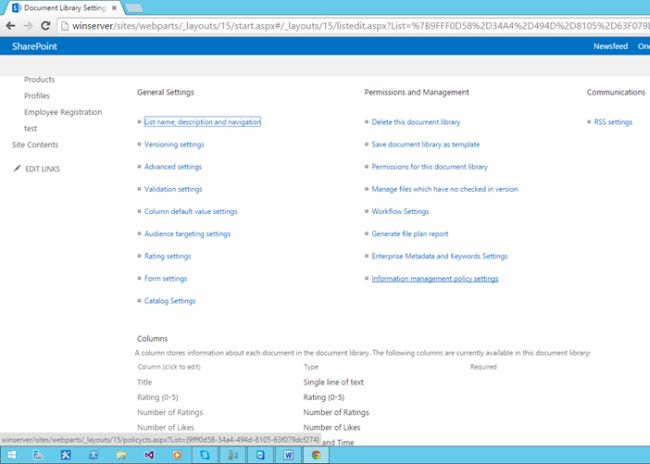The image size is (650, 464).
Task: Open Form settings
Action: point(165,279)
